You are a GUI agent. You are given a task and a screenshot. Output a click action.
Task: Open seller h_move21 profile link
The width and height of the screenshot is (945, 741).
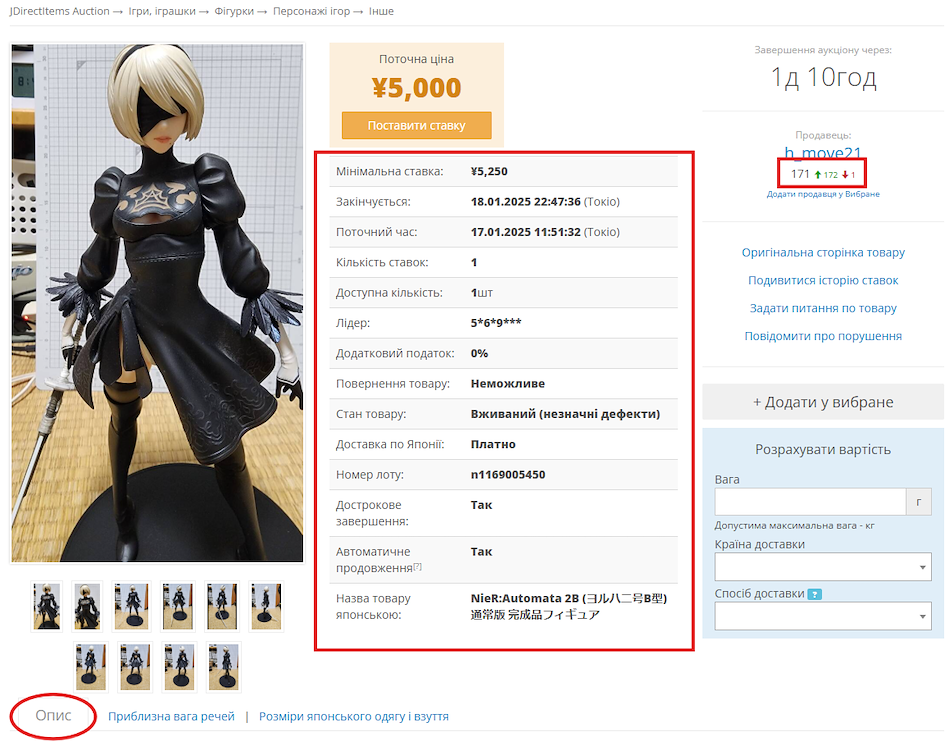coord(823,152)
